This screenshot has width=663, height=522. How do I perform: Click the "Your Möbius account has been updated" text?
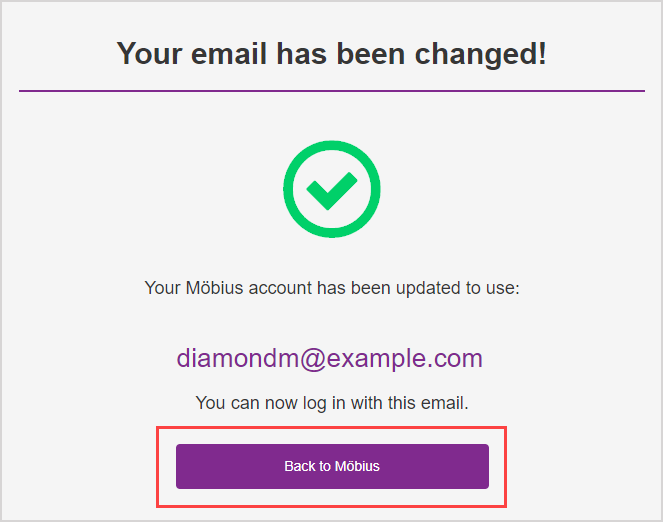coord(332,288)
